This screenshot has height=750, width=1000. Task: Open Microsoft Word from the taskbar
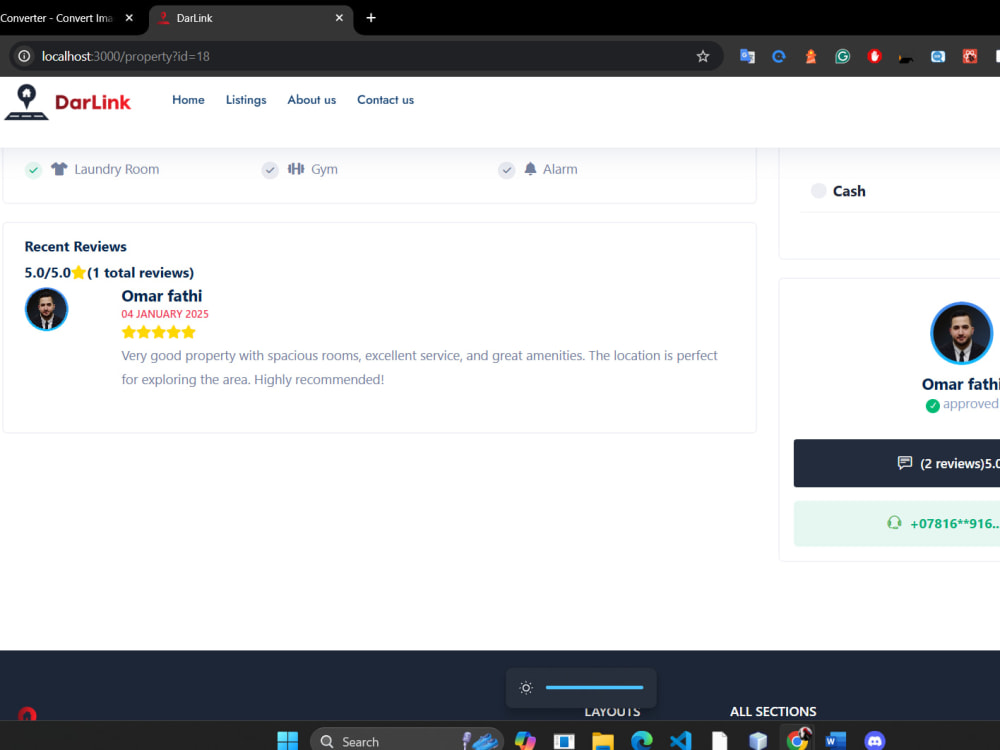pos(835,740)
